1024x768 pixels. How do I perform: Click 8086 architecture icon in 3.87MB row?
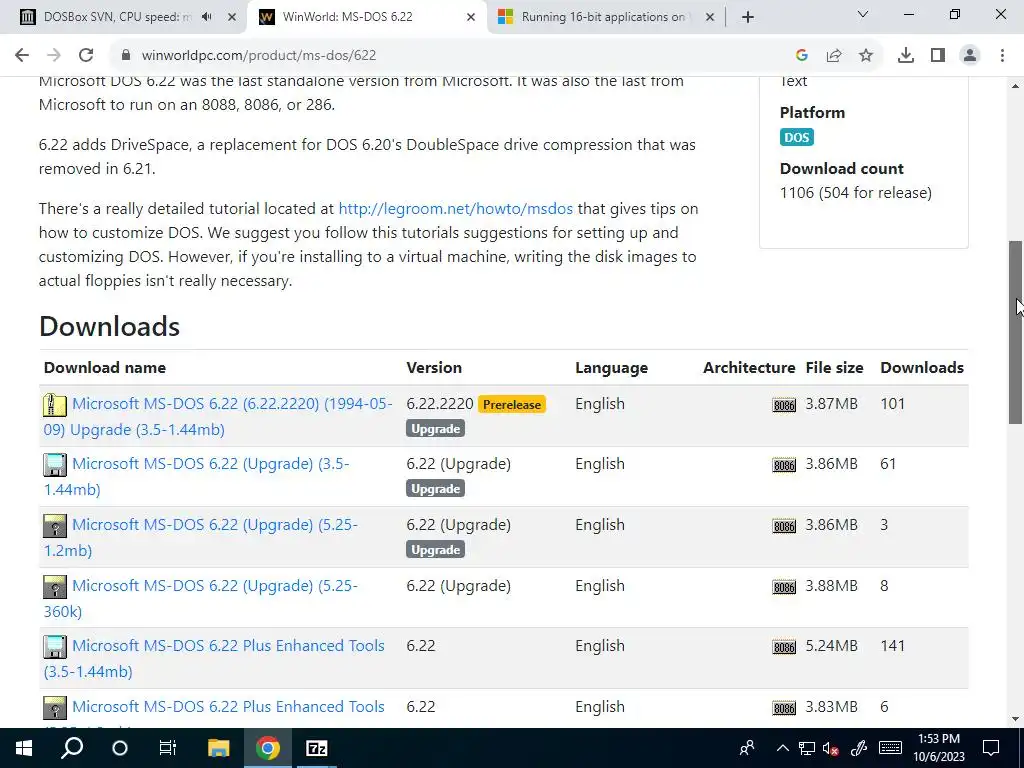tap(784, 405)
